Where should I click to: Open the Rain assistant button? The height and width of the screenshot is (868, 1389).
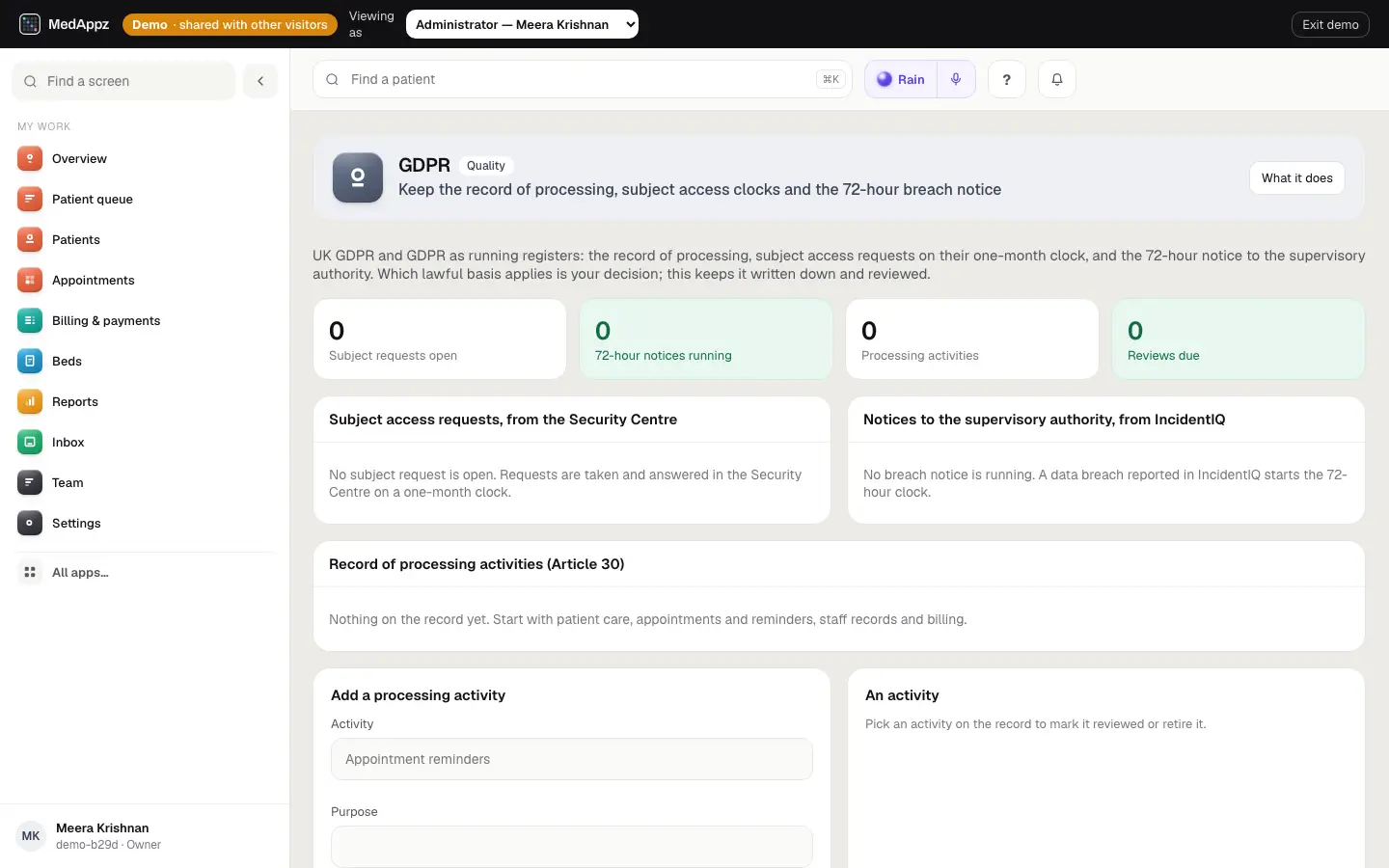coord(901,79)
